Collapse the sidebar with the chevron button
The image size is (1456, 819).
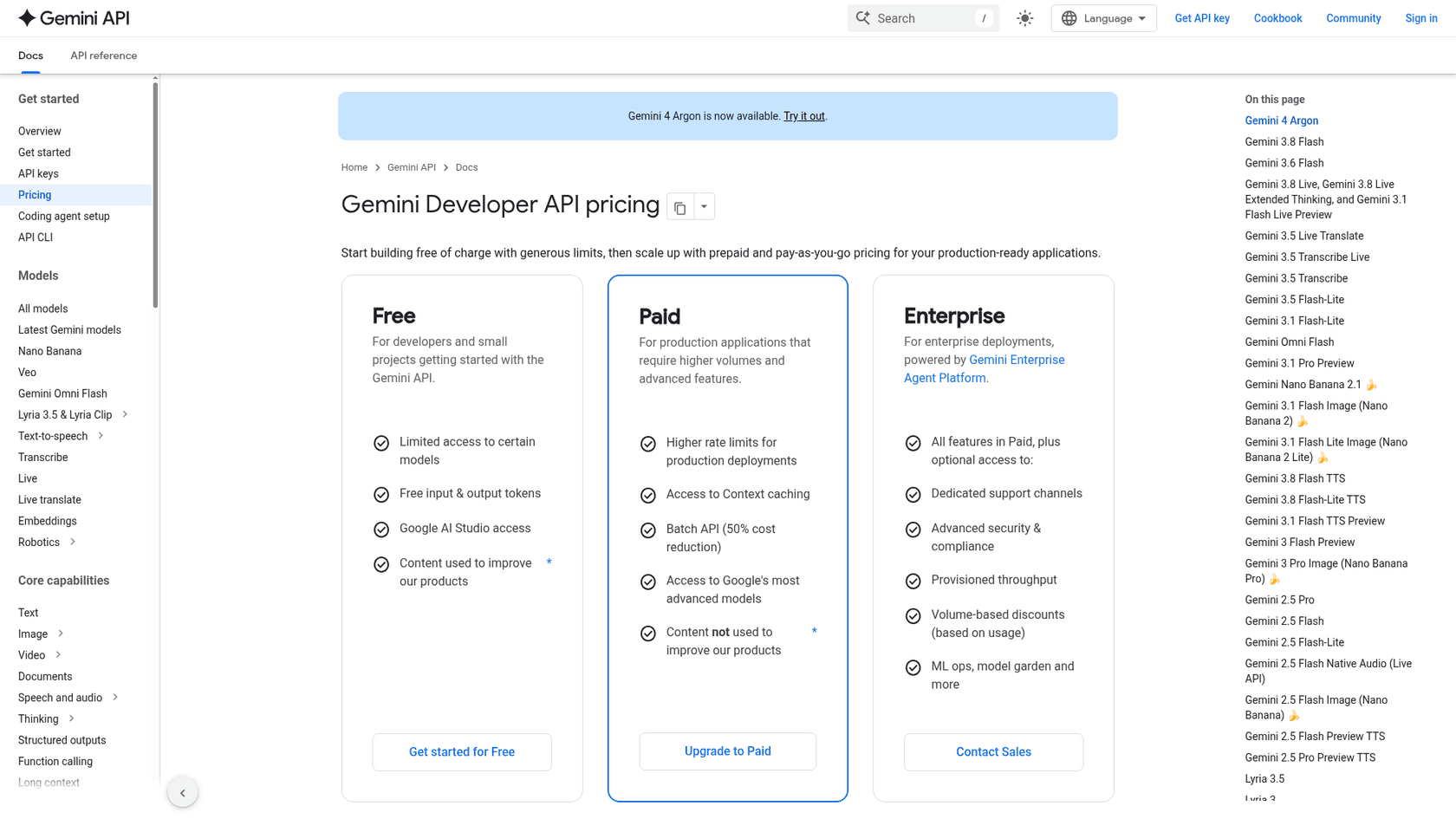point(183,792)
